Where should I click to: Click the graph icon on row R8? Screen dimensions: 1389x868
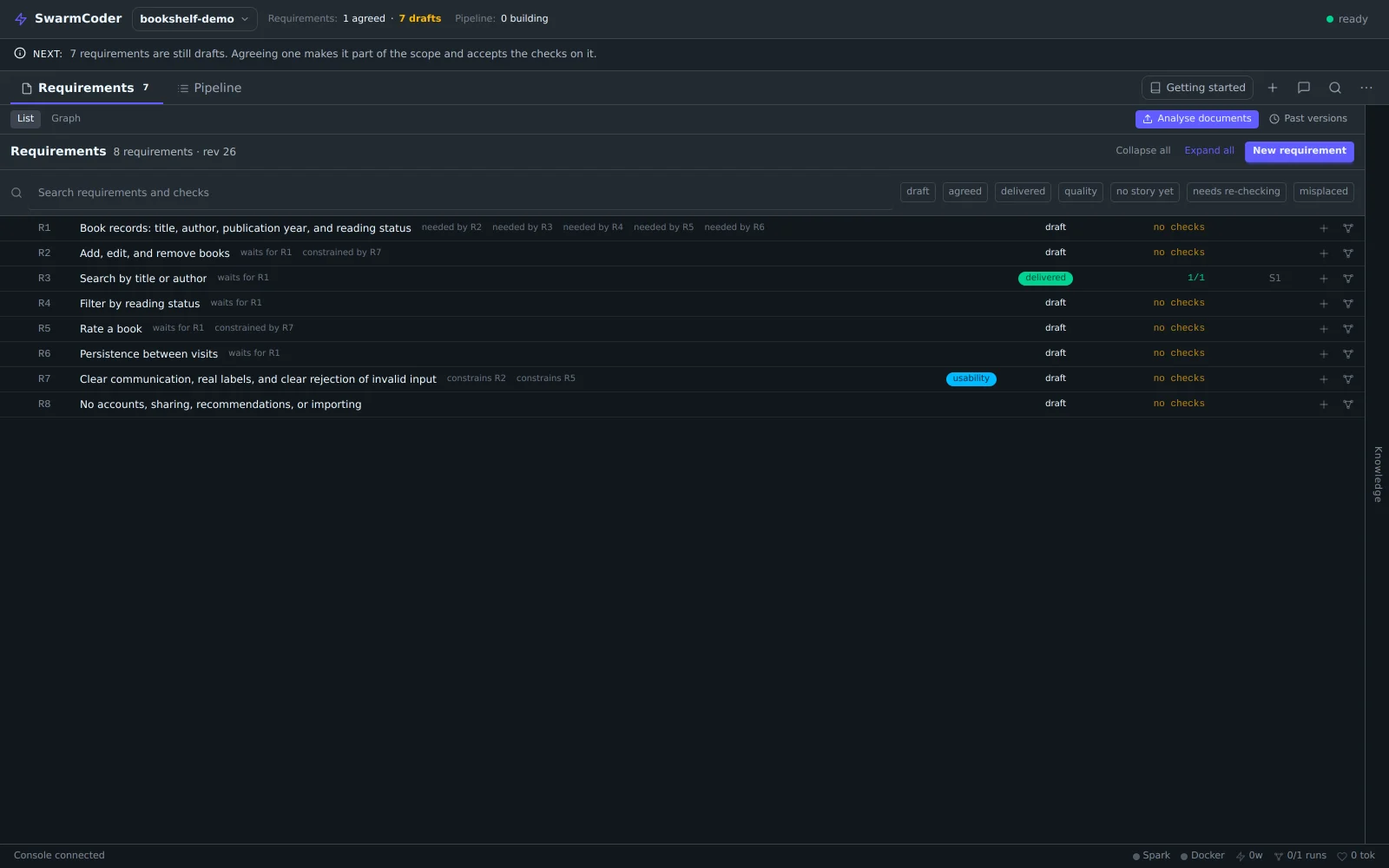click(1348, 404)
